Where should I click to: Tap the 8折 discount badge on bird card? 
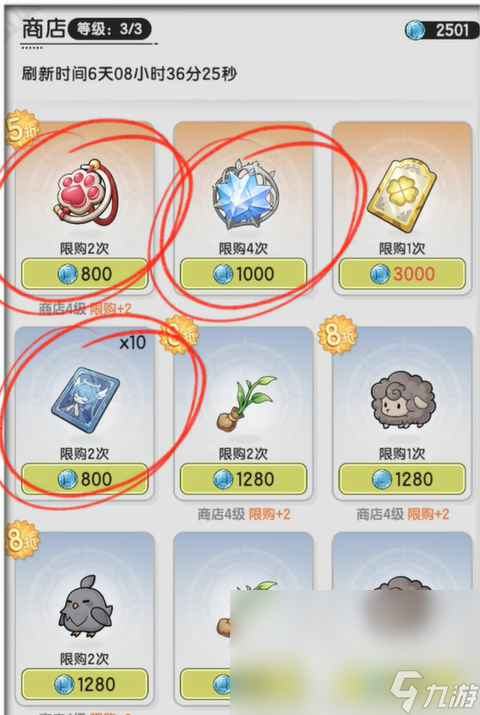click(x=21, y=540)
